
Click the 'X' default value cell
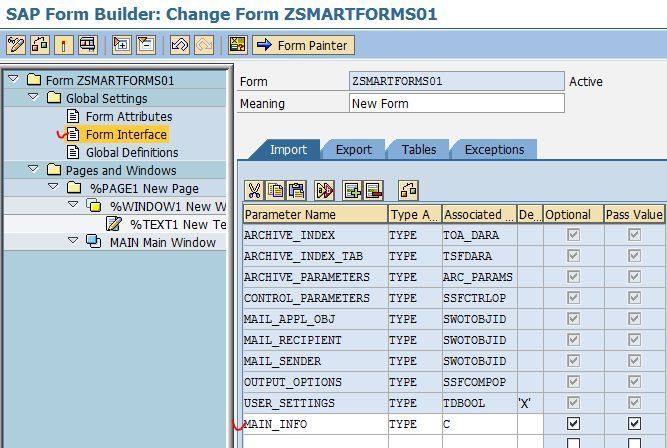(530, 403)
